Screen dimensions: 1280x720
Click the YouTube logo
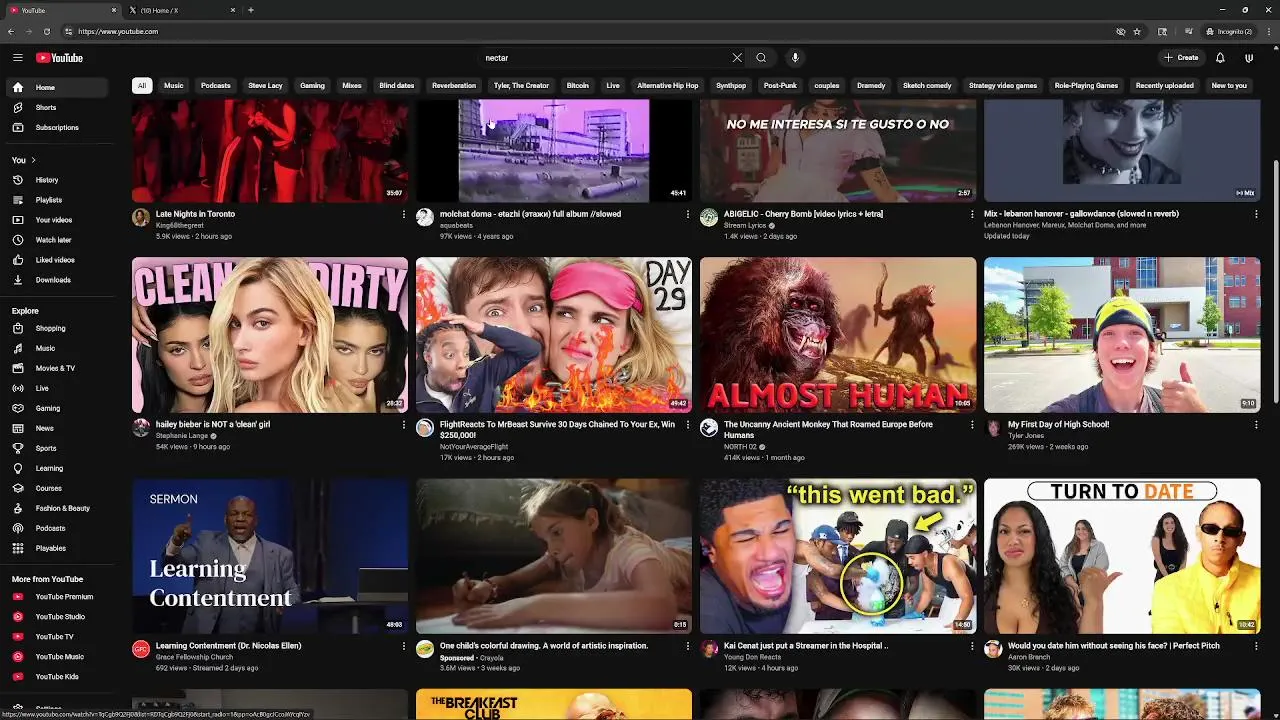pyautogui.click(x=60, y=58)
